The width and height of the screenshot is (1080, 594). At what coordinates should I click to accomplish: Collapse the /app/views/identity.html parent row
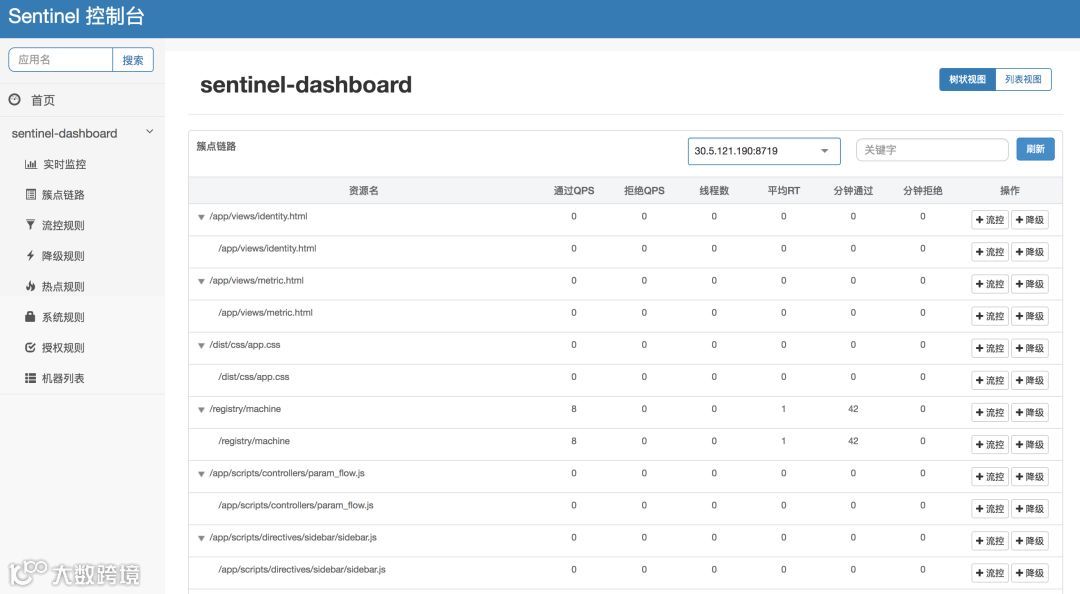[201, 217]
